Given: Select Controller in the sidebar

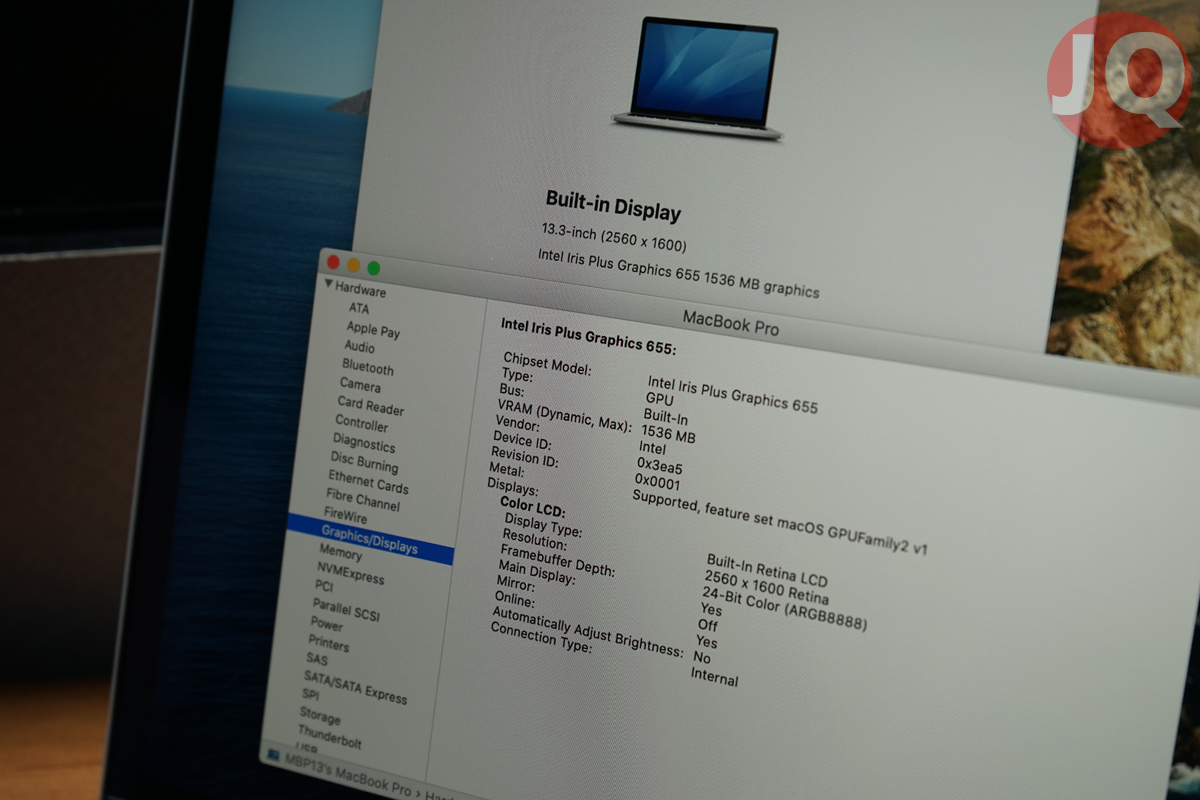Looking at the screenshot, I should (x=361, y=424).
